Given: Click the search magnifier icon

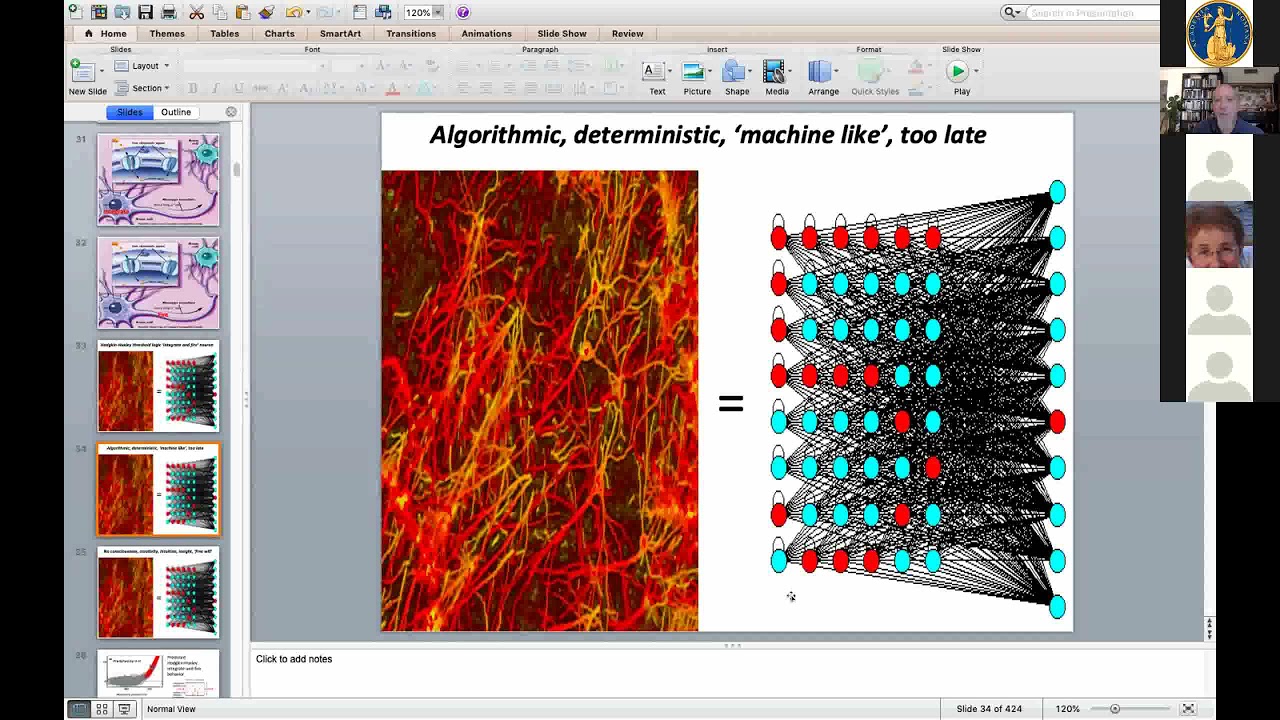Looking at the screenshot, I should click(1011, 12).
